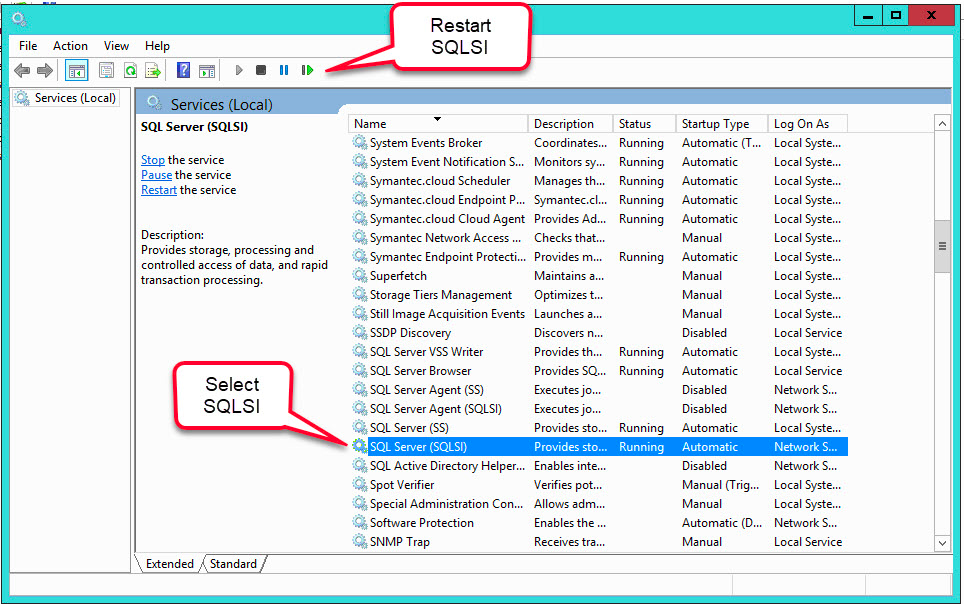Click the gear icon of System Events Broker
The image size is (964, 604).
(x=360, y=143)
